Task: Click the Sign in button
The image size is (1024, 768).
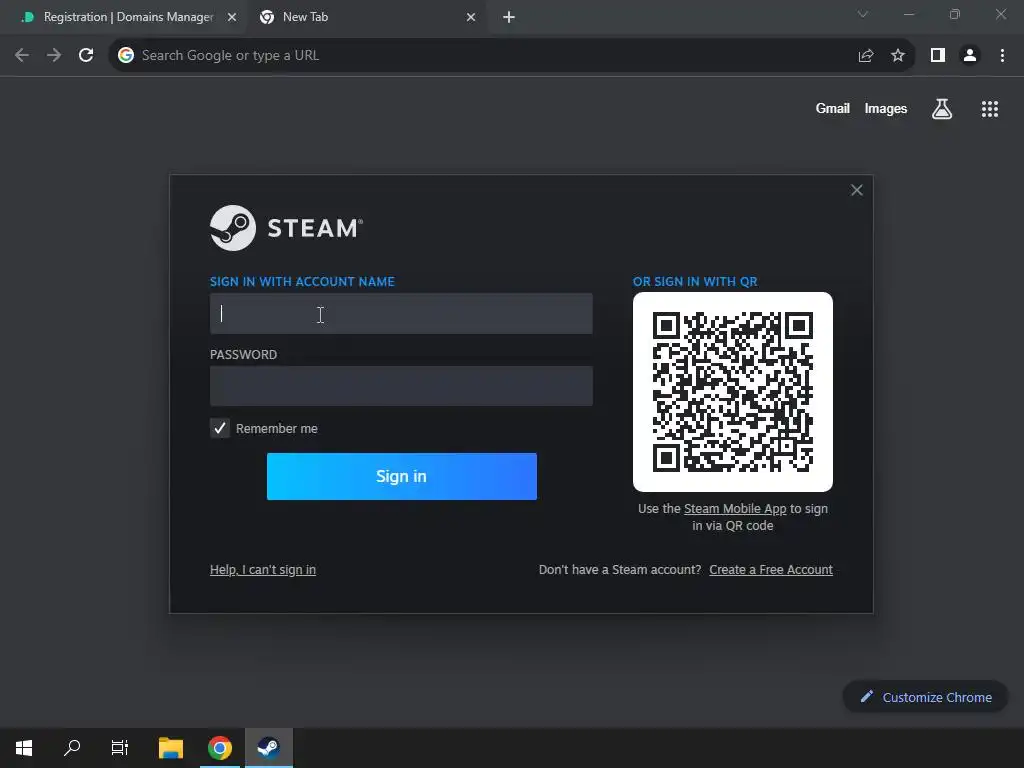Action: pyautogui.click(x=402, y=476)
